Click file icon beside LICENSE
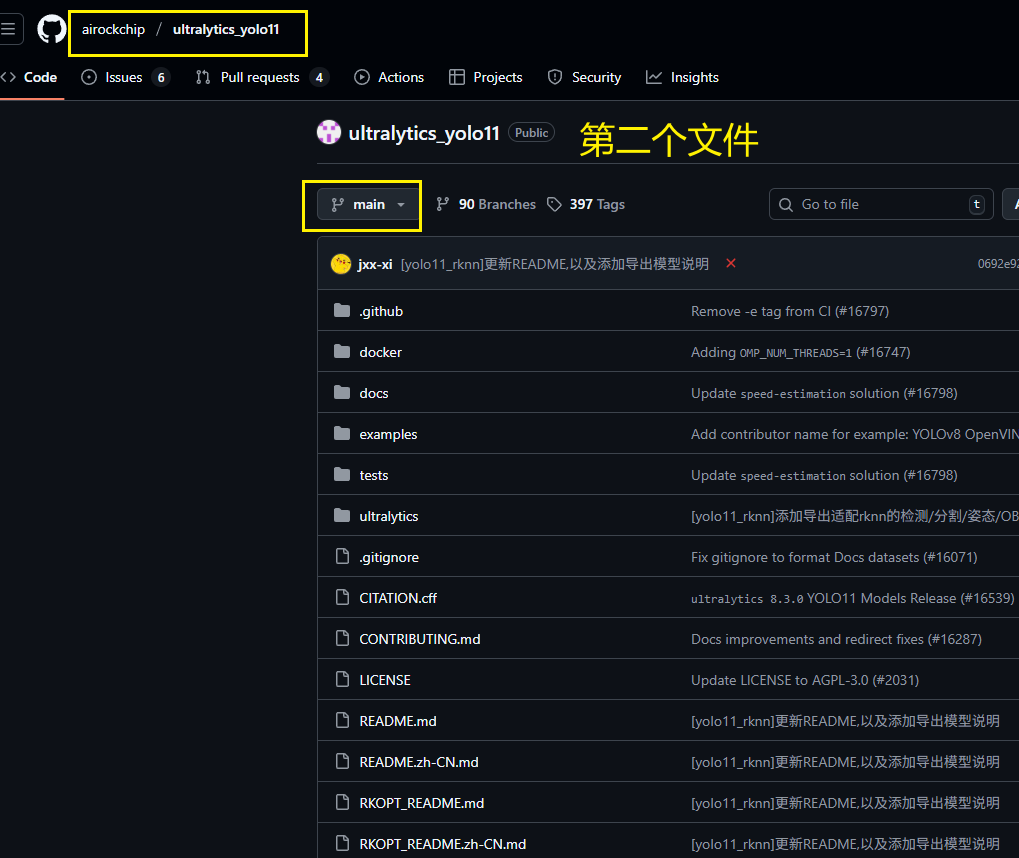The image size is (1019, 858). click(342, 679)
